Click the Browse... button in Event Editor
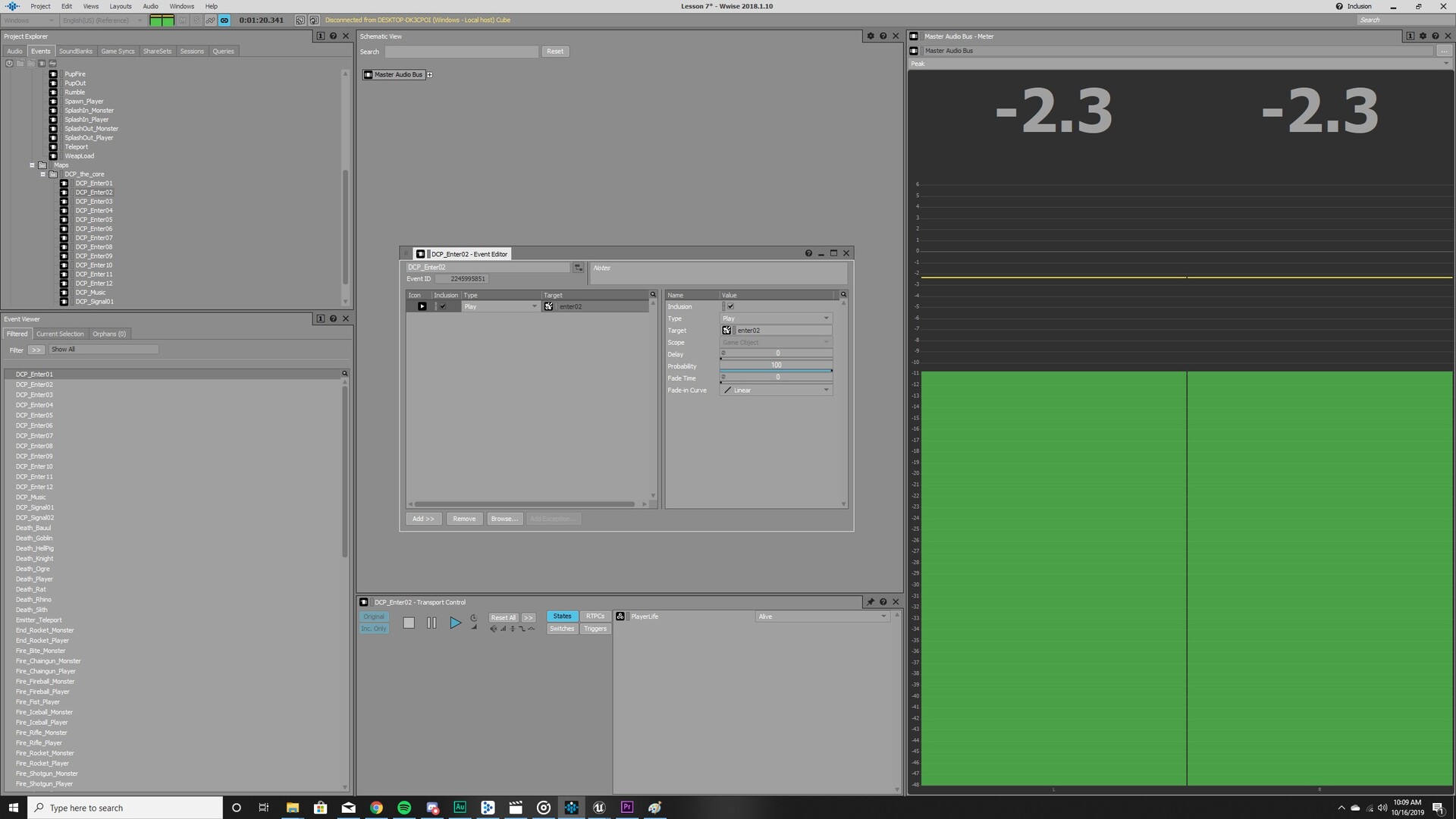This screenshot has height=819, width=1456. tap(504, 519)
